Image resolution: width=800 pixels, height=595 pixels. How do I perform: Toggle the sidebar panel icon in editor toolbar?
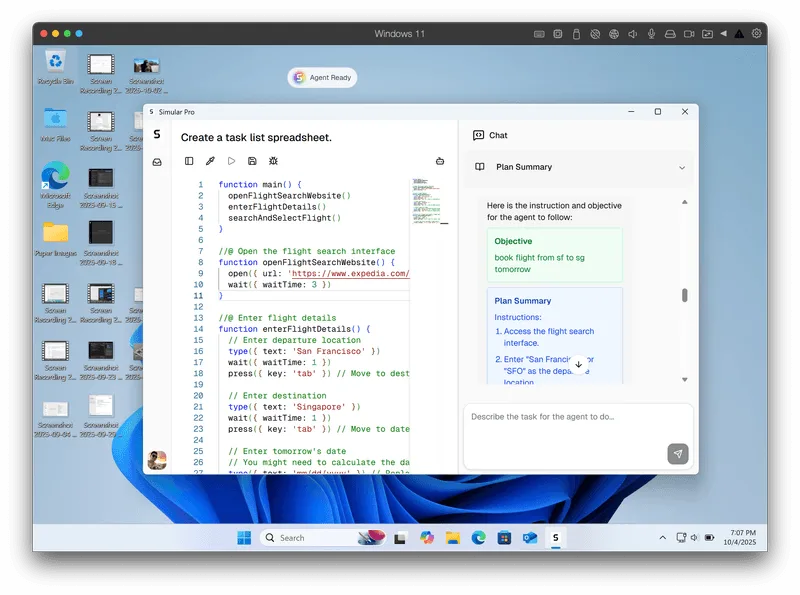189,161
